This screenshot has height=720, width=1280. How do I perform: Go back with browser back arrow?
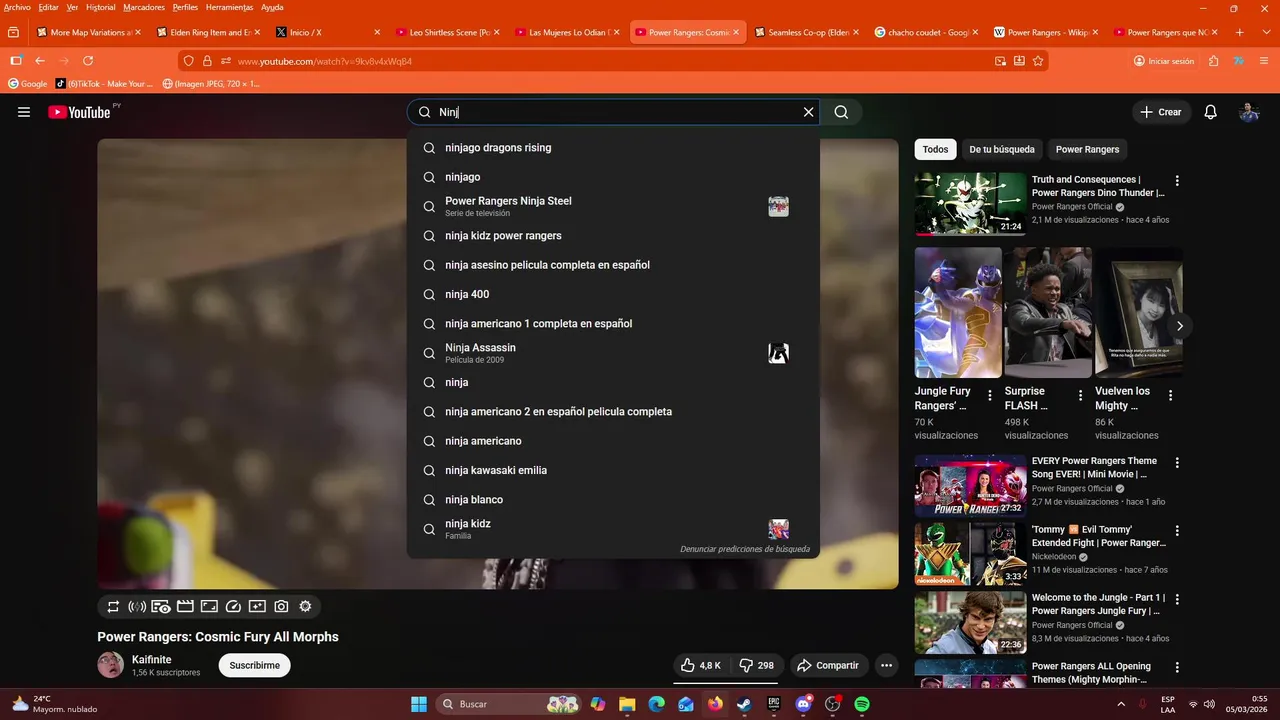pyautogui.click(x=40, y=61)
